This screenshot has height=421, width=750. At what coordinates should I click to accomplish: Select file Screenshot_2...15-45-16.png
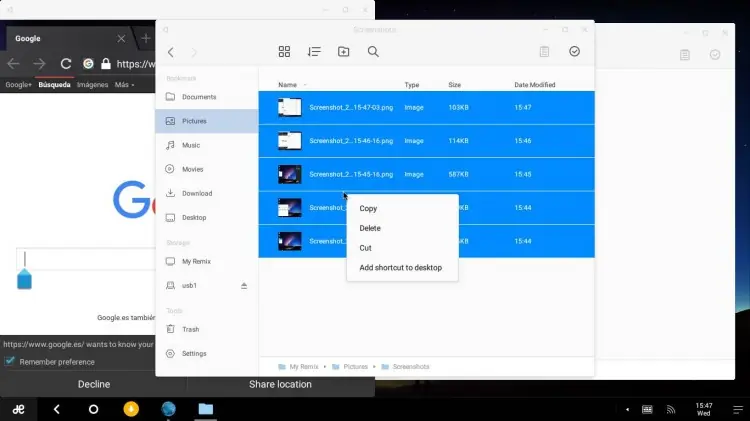pyautogui.click(x=427, y=175)
